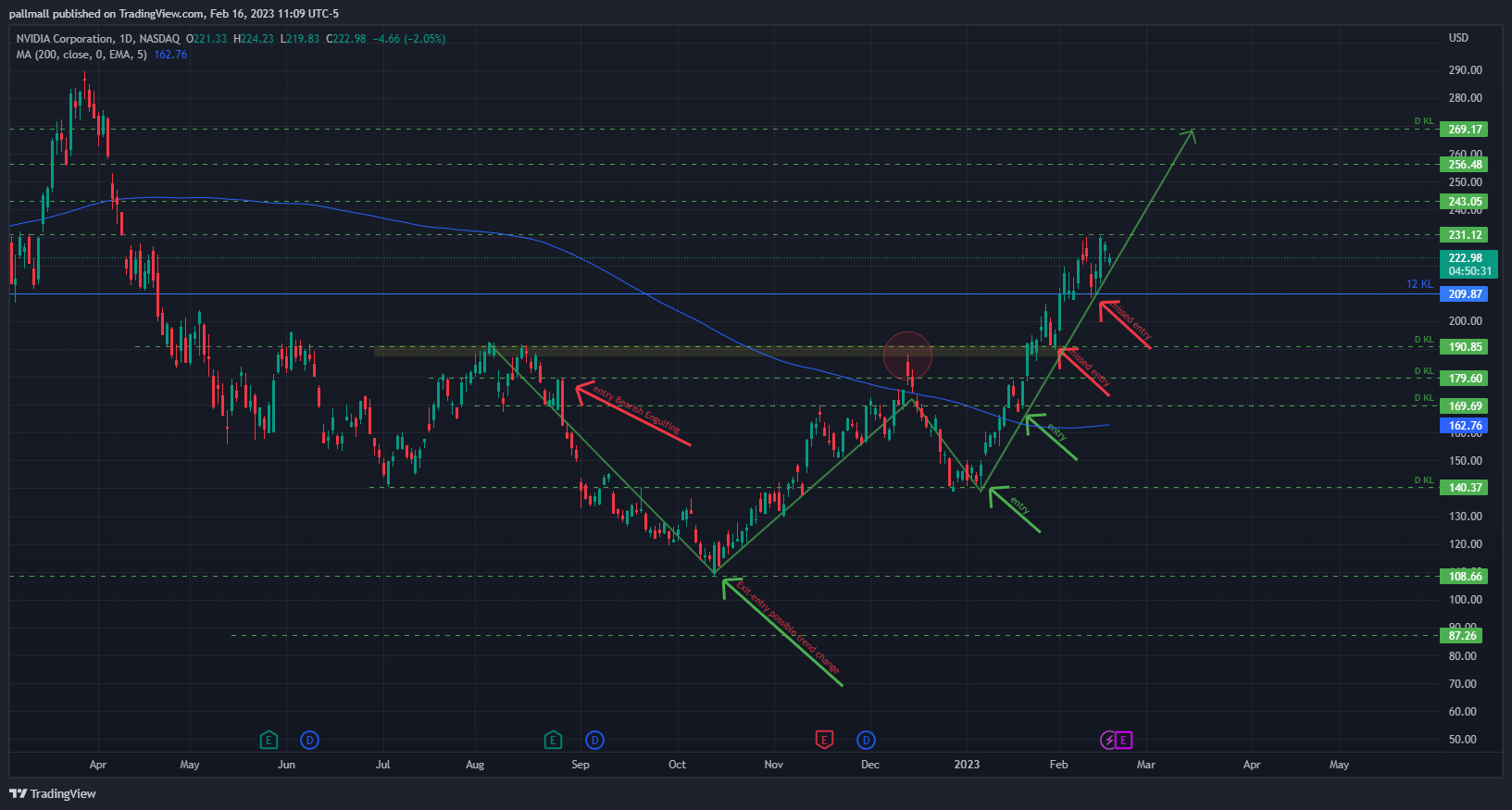The height and width of the screenshot is (810, 1512).
Task: Open the green earnings marker just before Jun
Action: pyautogui.click(x=269, y=740)
